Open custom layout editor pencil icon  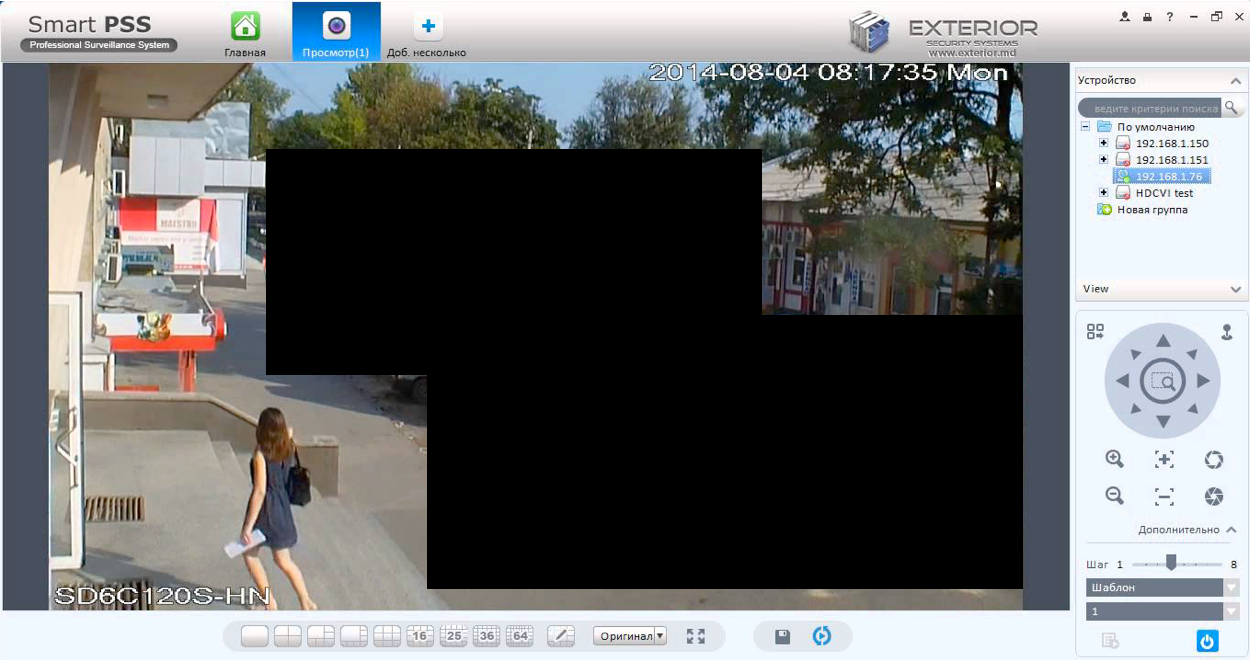pos(561,636)
